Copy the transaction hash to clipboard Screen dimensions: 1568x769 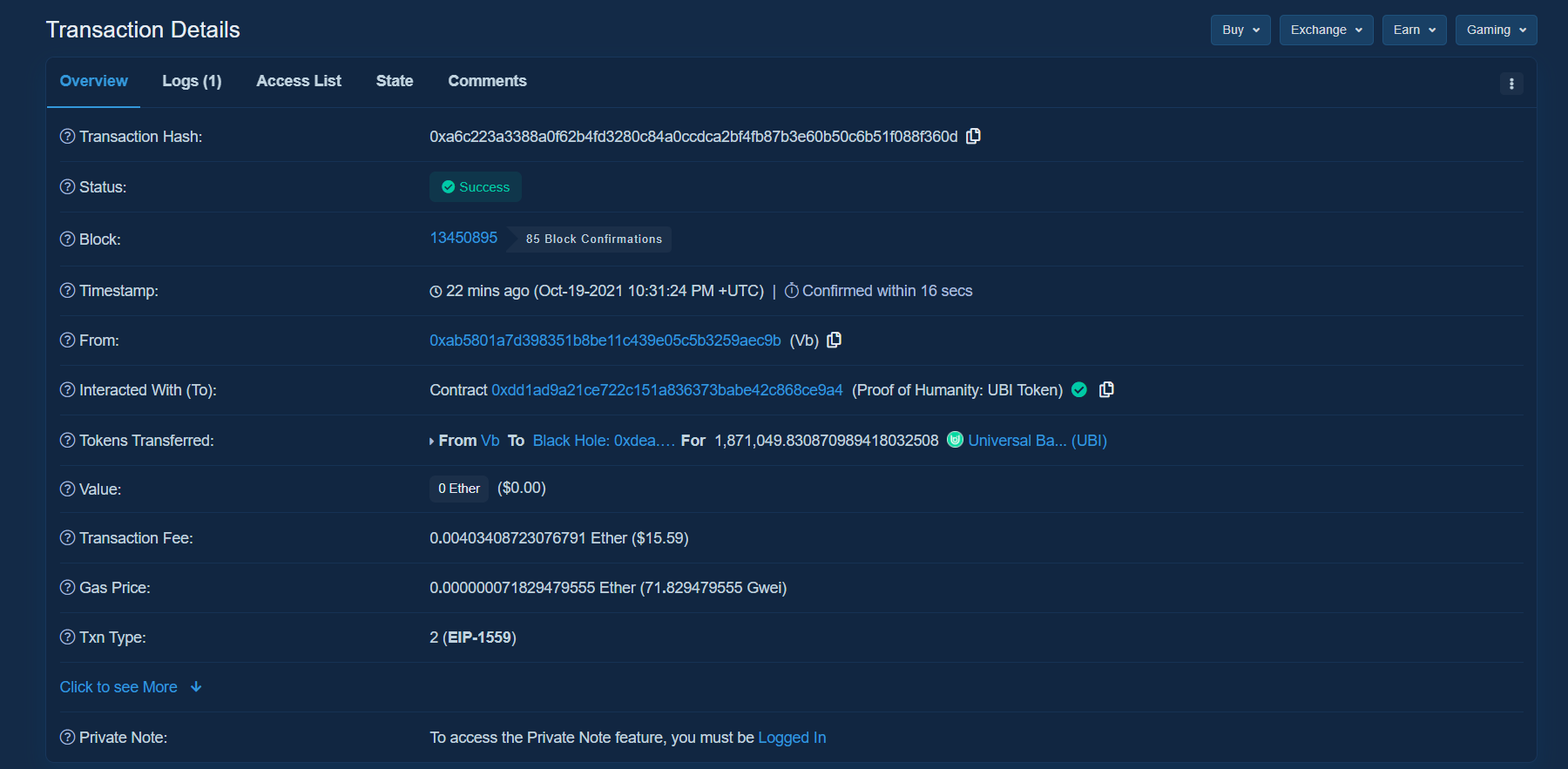point(973,136)
